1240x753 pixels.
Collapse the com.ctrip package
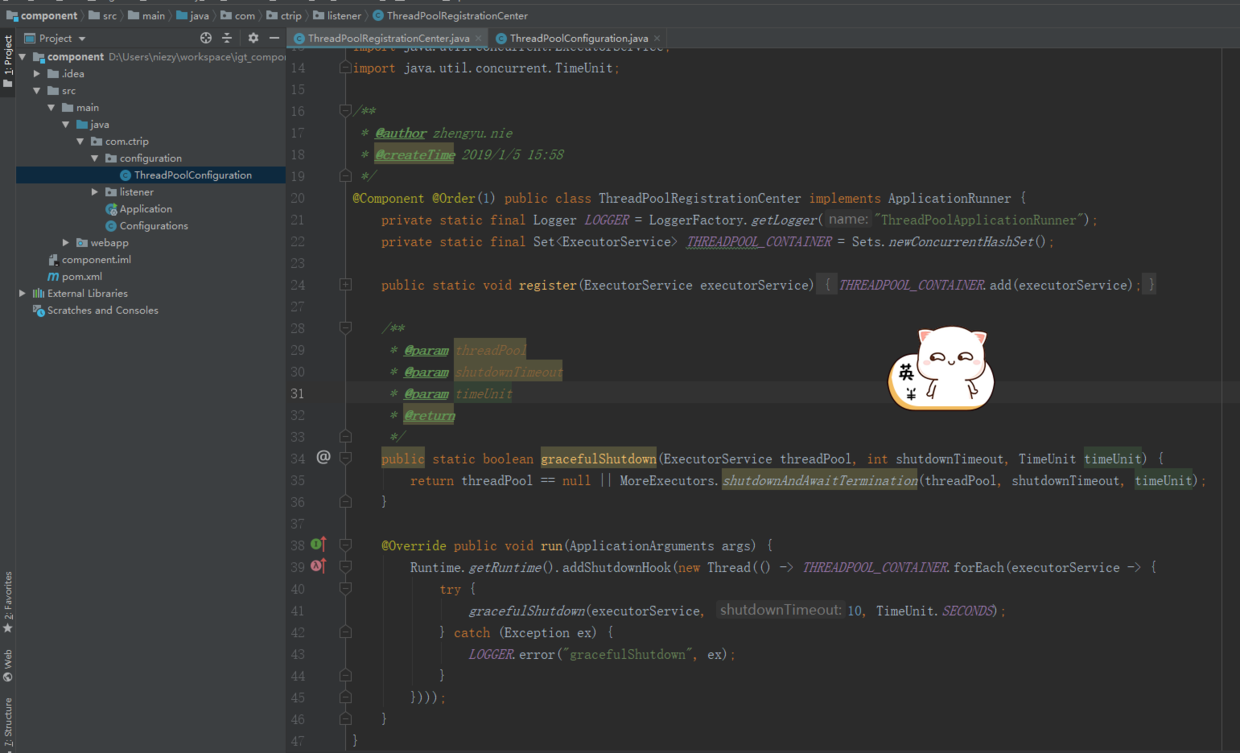point(80,142)
